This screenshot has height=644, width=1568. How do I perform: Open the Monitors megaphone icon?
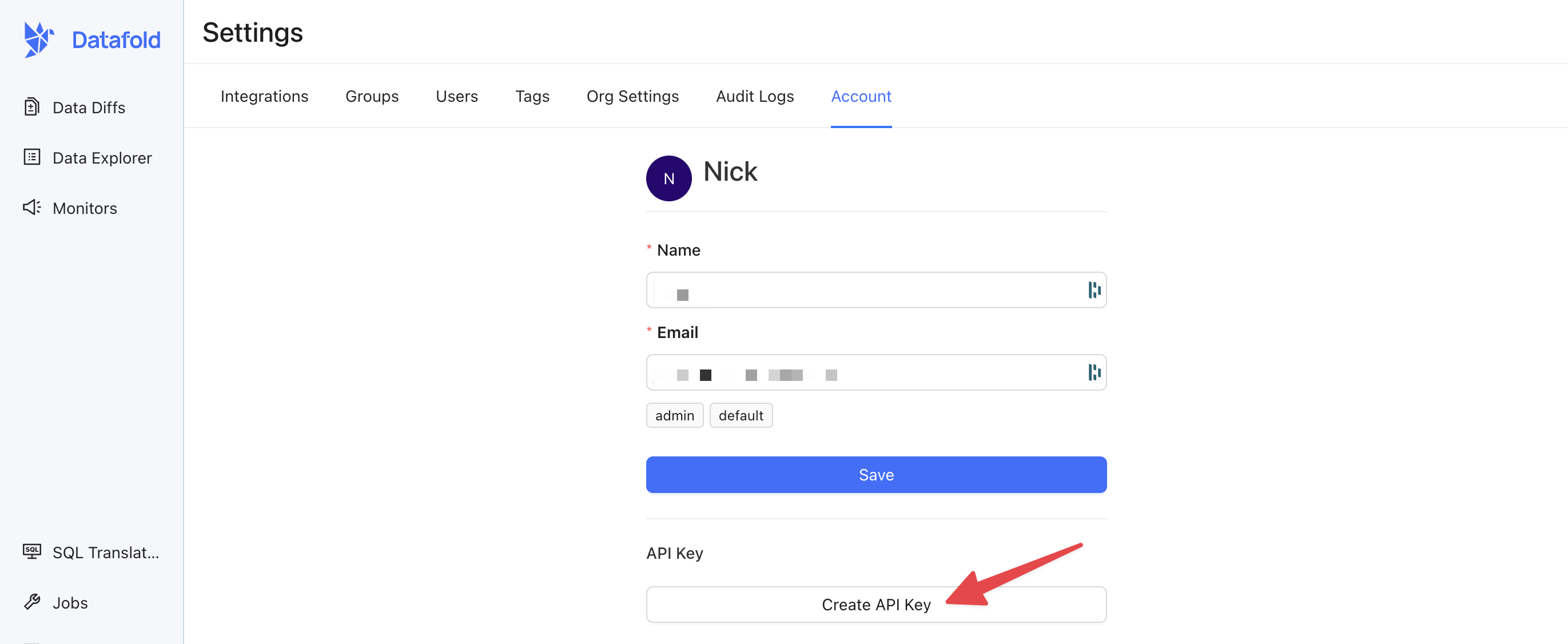[x=31, y=208]
